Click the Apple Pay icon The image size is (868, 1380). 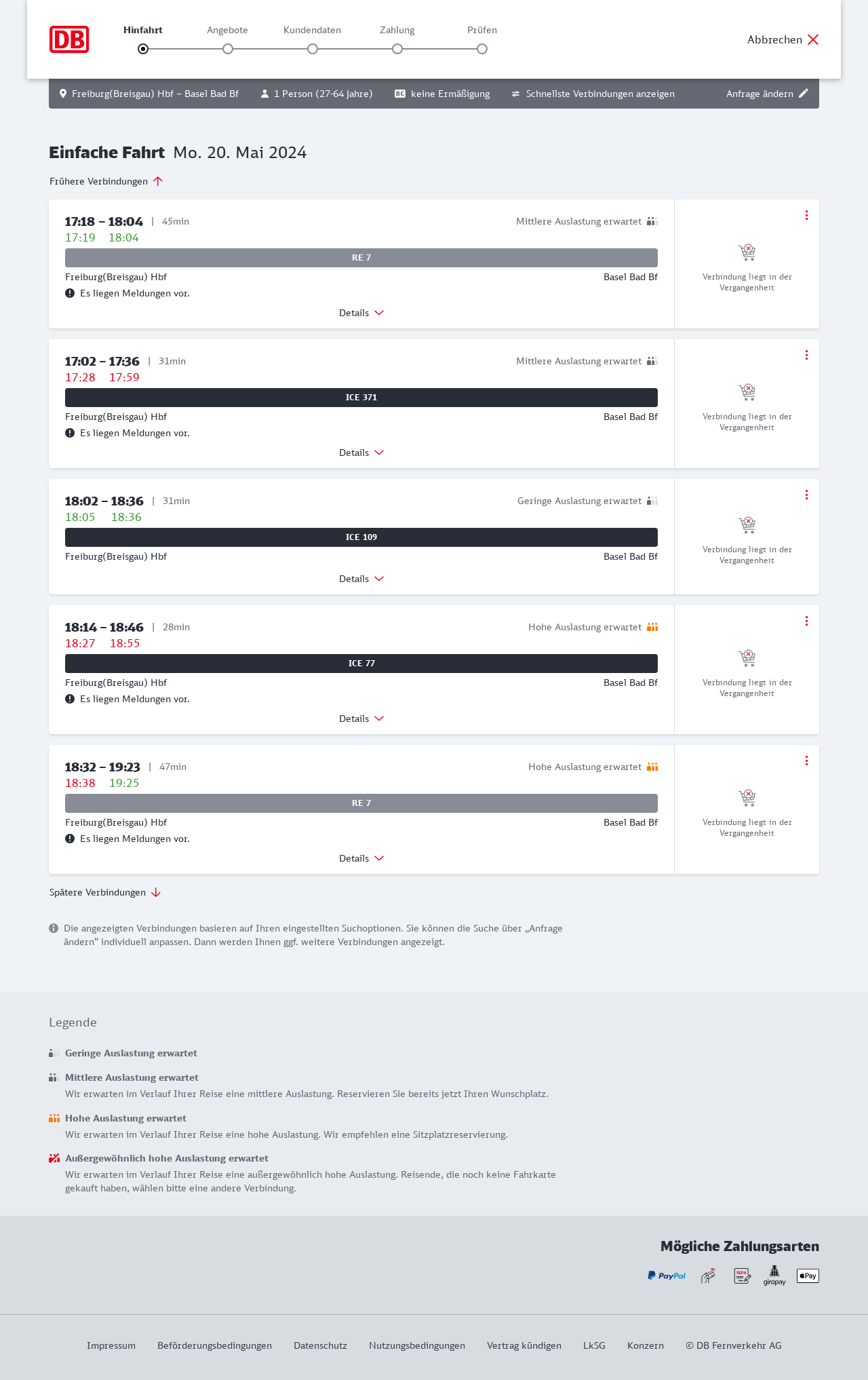tap(808, 1276)
